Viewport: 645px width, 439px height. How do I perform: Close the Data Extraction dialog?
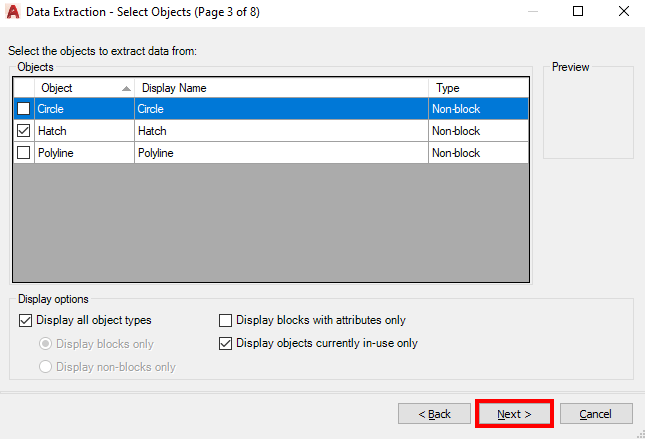[x=624, y=11]
